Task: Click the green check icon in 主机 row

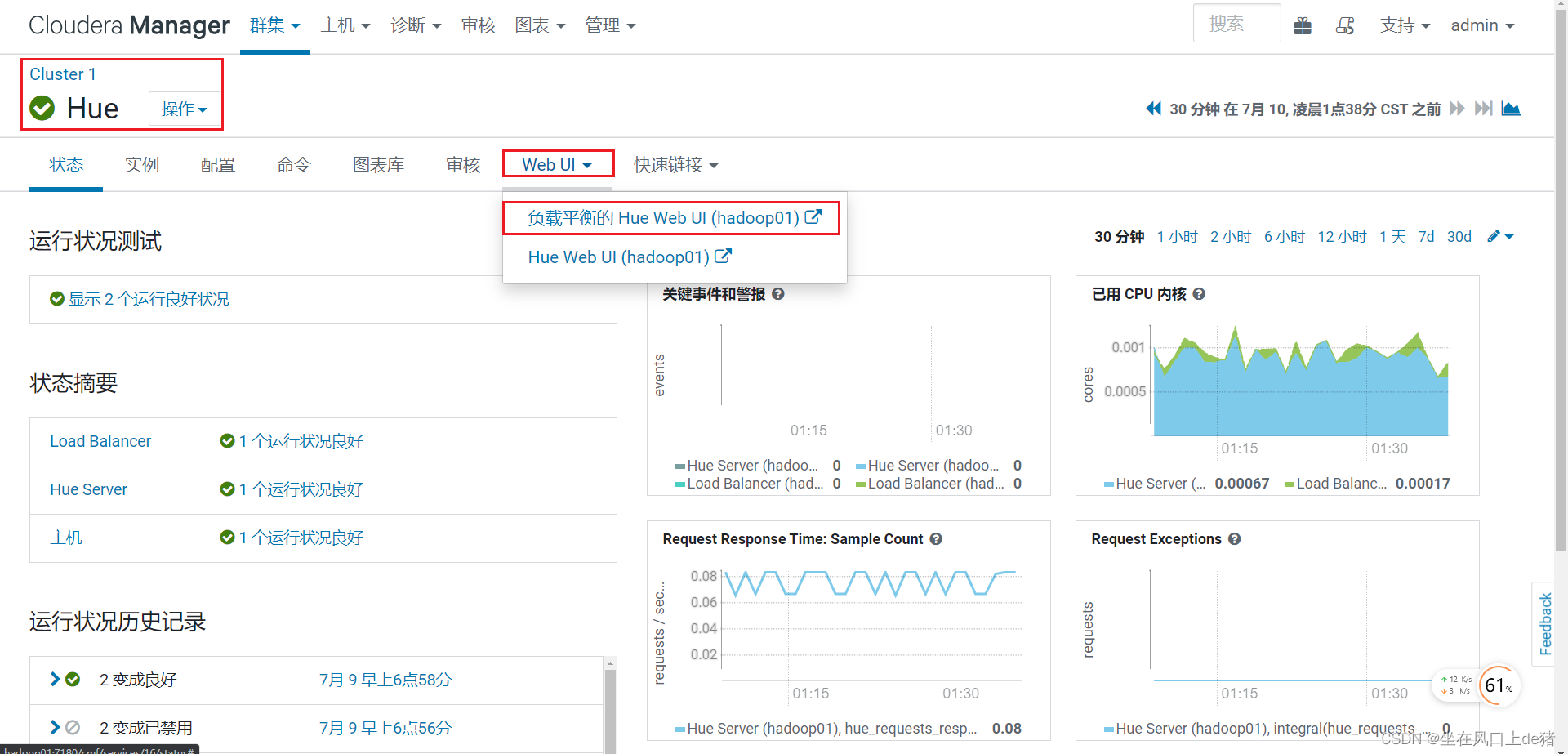Action: click(227, 538)
